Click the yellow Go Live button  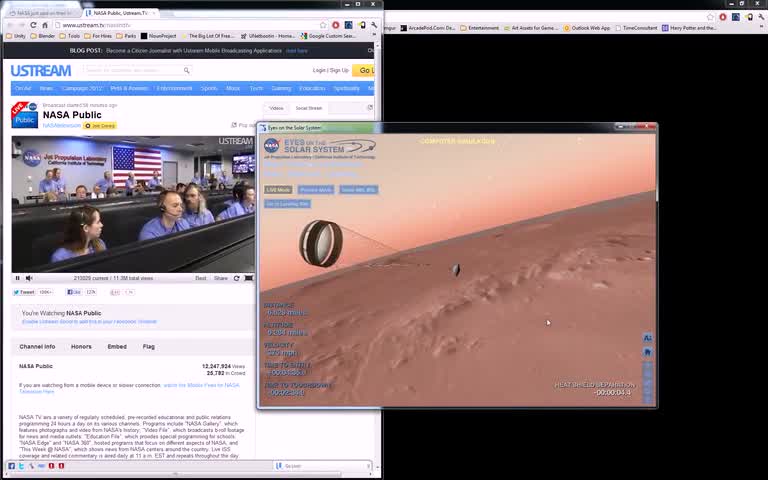click(363, 71)
